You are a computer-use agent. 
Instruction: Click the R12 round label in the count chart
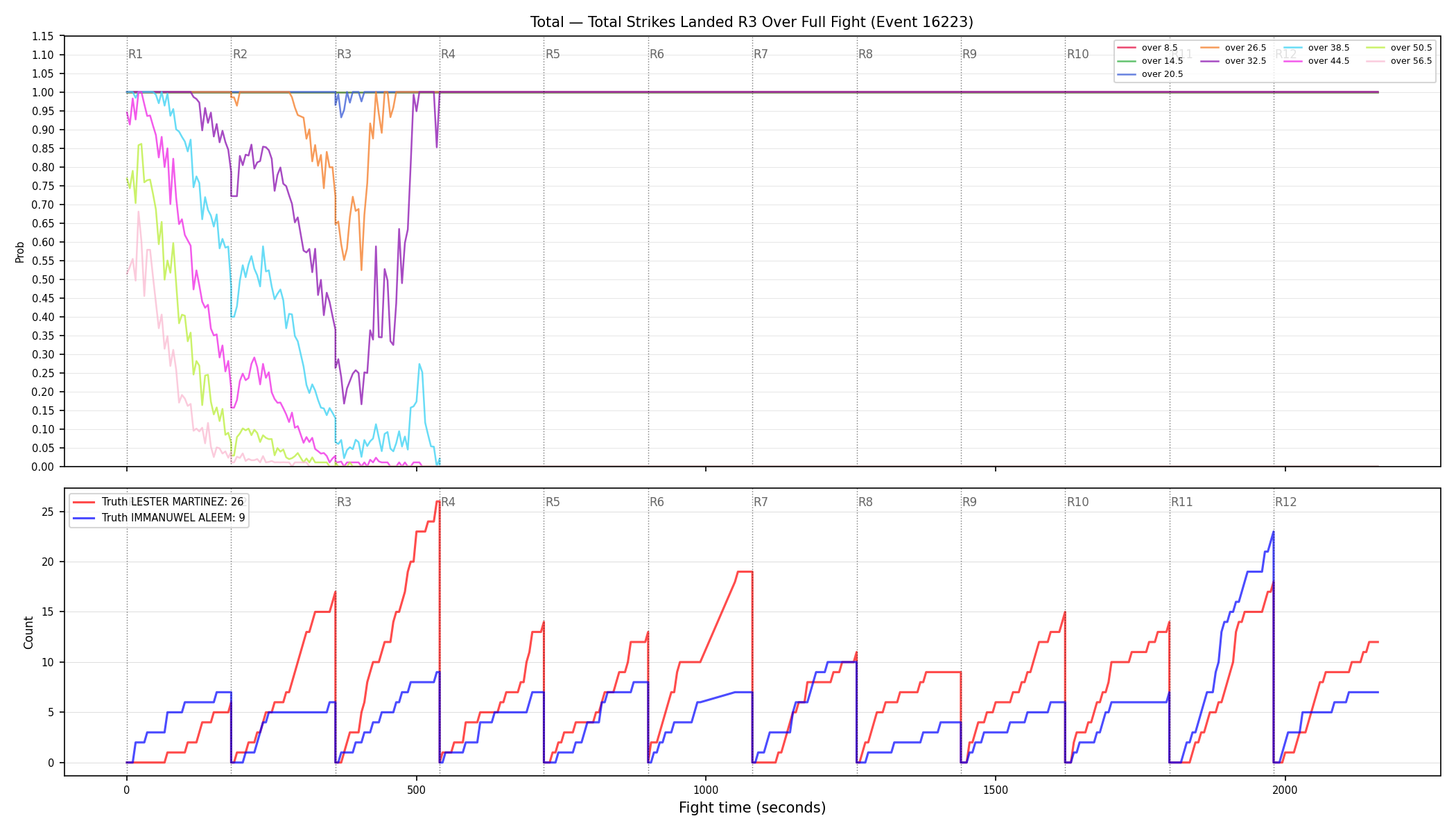pos(1286,502)
